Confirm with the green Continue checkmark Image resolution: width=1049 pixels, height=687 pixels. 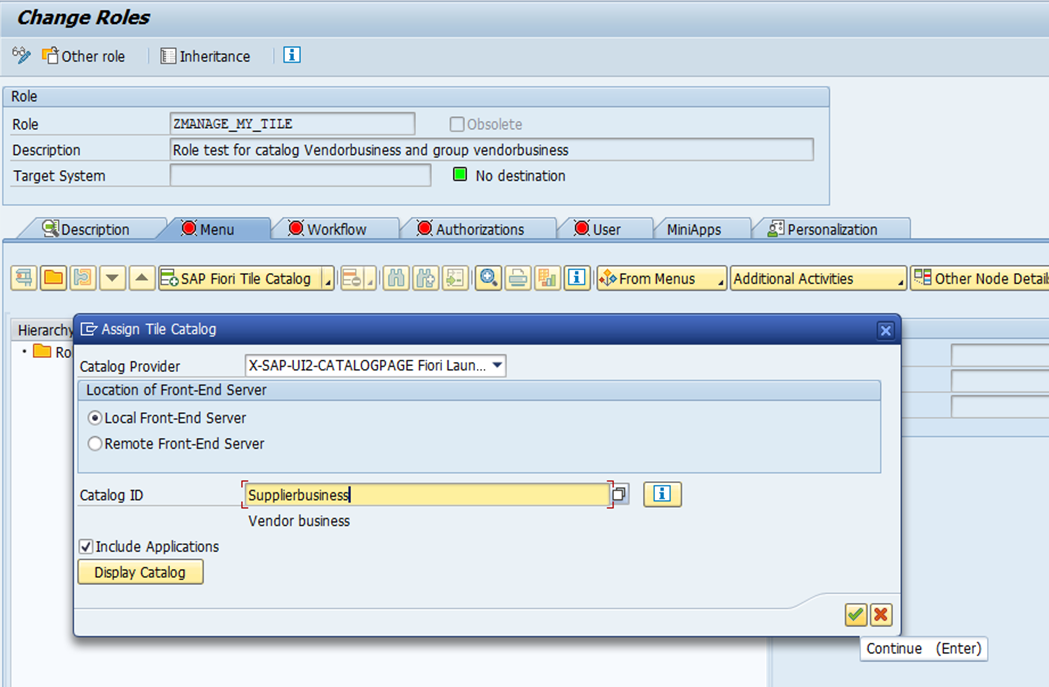[x=855, y=614]
